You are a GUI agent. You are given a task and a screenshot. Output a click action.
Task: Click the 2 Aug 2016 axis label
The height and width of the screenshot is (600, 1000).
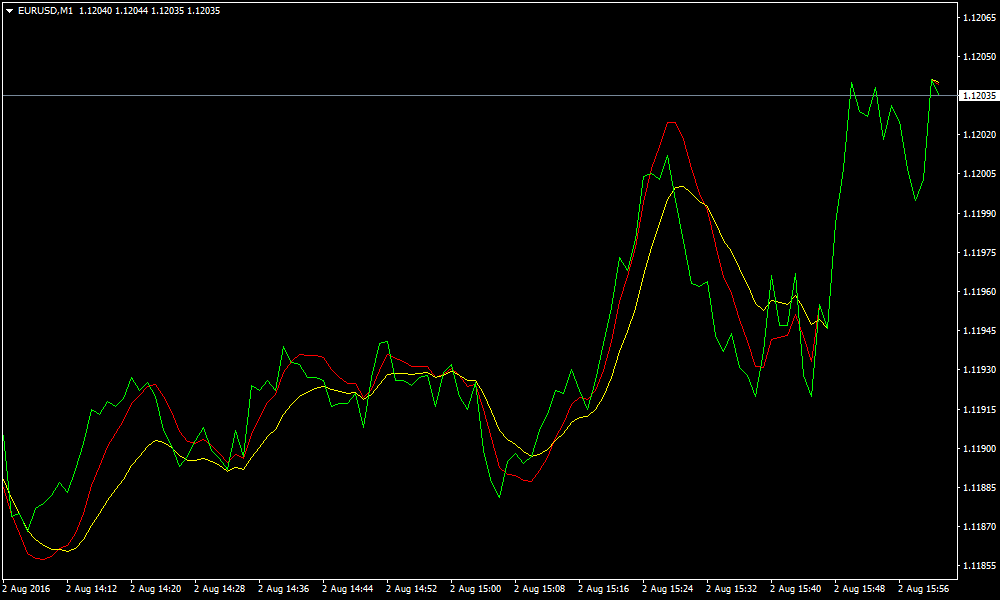tap(25, 588)
